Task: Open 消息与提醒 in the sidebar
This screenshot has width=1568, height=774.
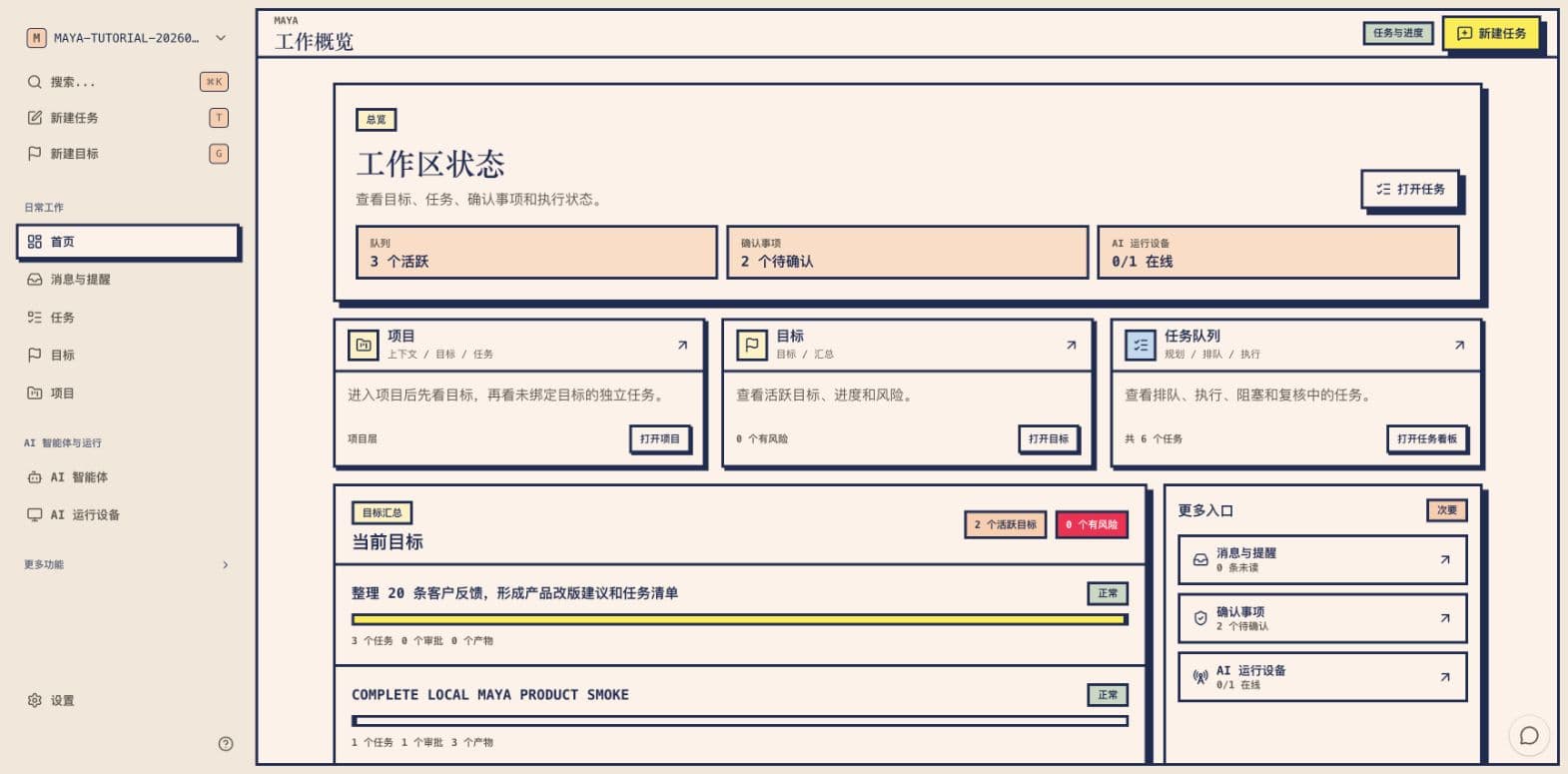Action: pyautogui.click(x=128, y=280)
